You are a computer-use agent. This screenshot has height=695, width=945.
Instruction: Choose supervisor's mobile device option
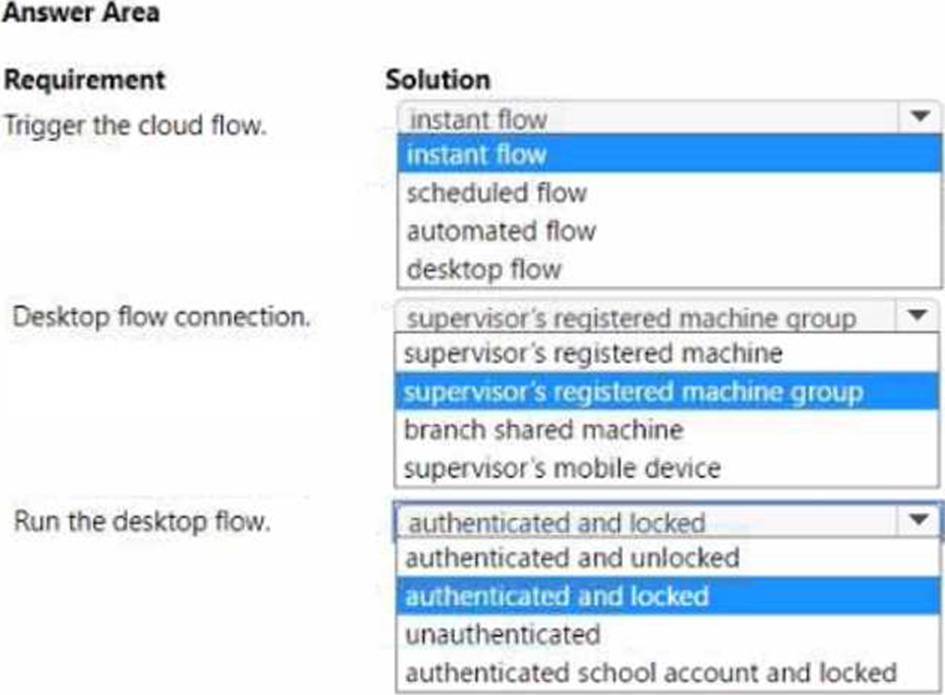click(x=667, y=468)
